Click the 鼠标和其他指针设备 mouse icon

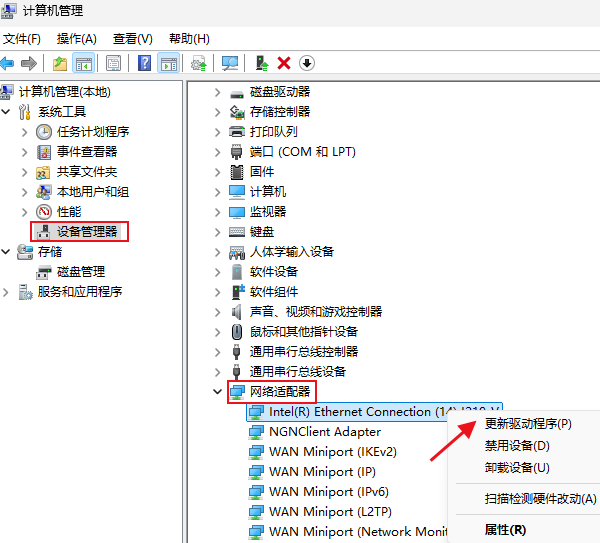pos(237,332)
